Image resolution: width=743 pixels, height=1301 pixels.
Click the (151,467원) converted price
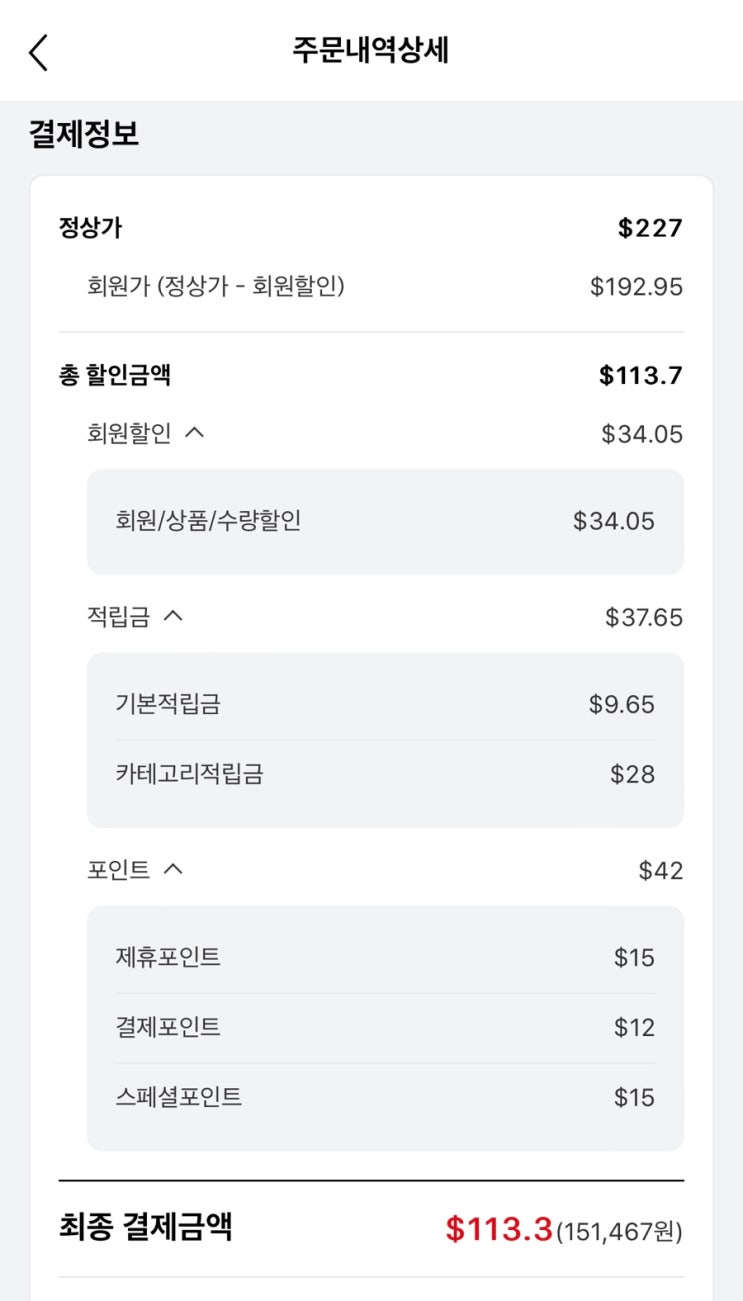620,1232
